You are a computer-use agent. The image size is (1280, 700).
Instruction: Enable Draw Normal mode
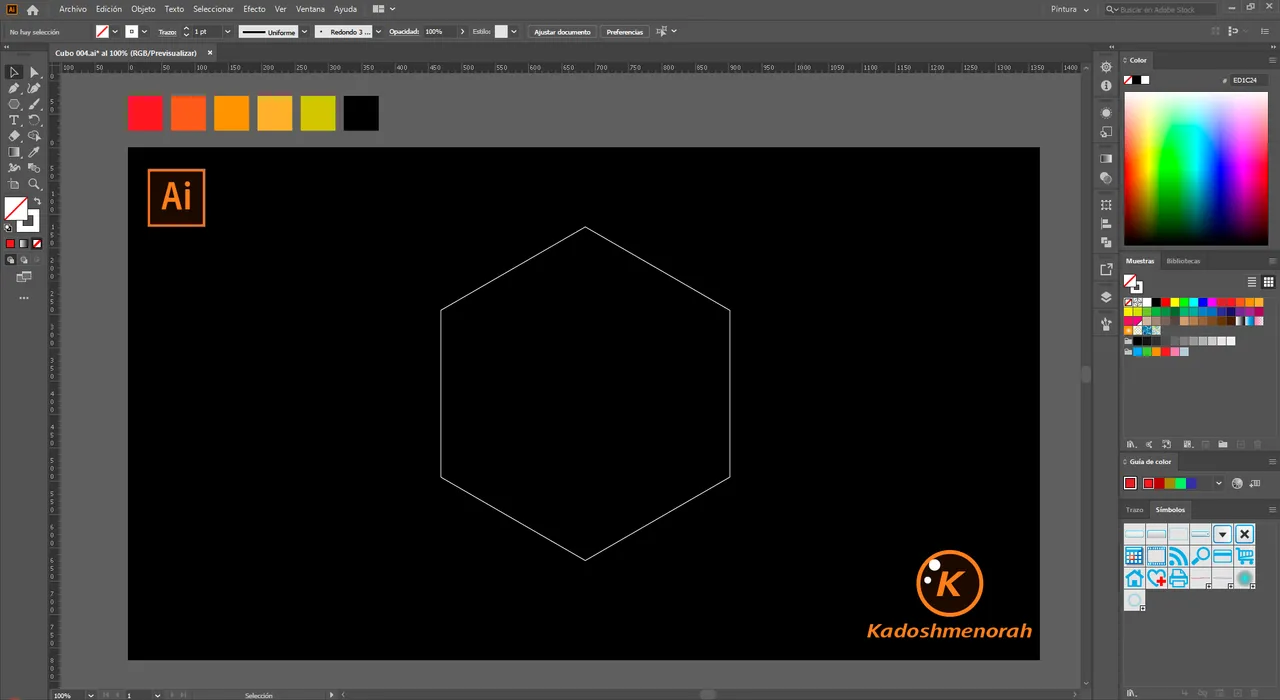11,260
